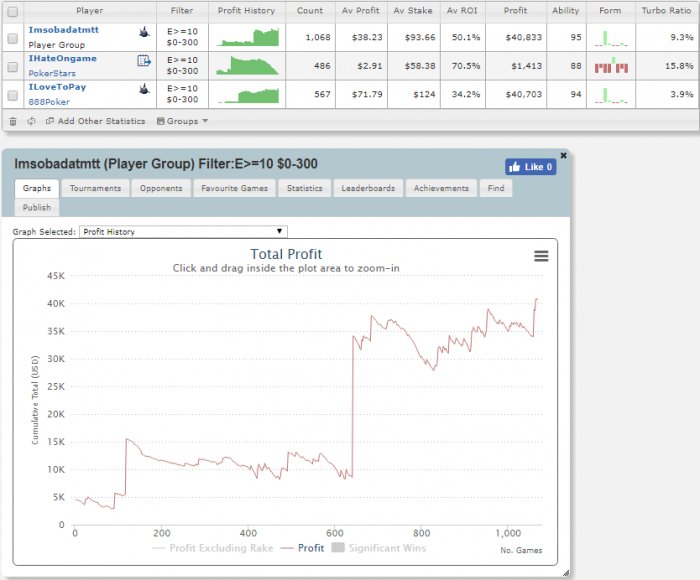Screen dimensions: 700x580
Task: Click the refresh icon below table
Action: point(31,121)
